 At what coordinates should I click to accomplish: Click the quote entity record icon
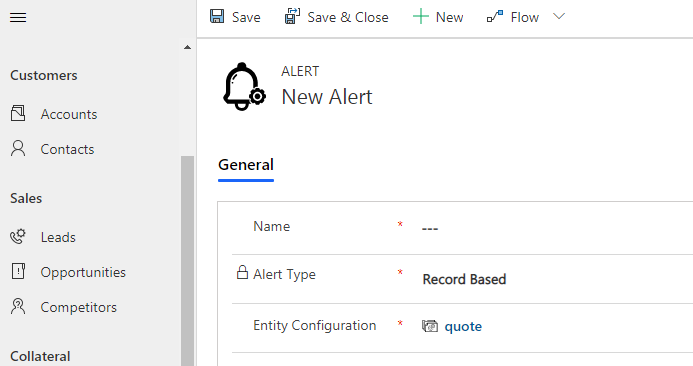point(430,326)
